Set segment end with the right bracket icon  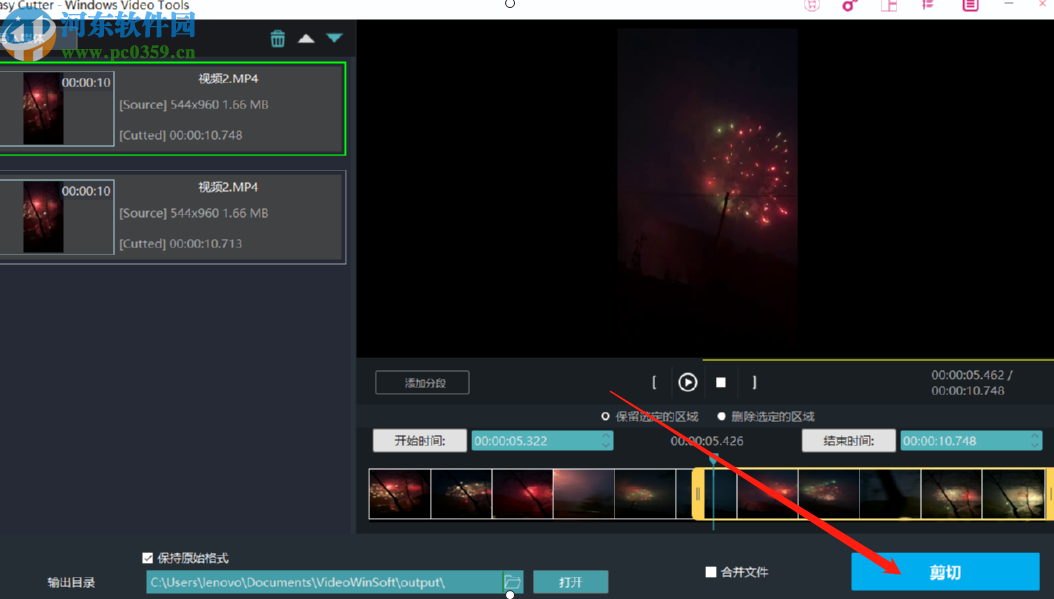[753, 382]
